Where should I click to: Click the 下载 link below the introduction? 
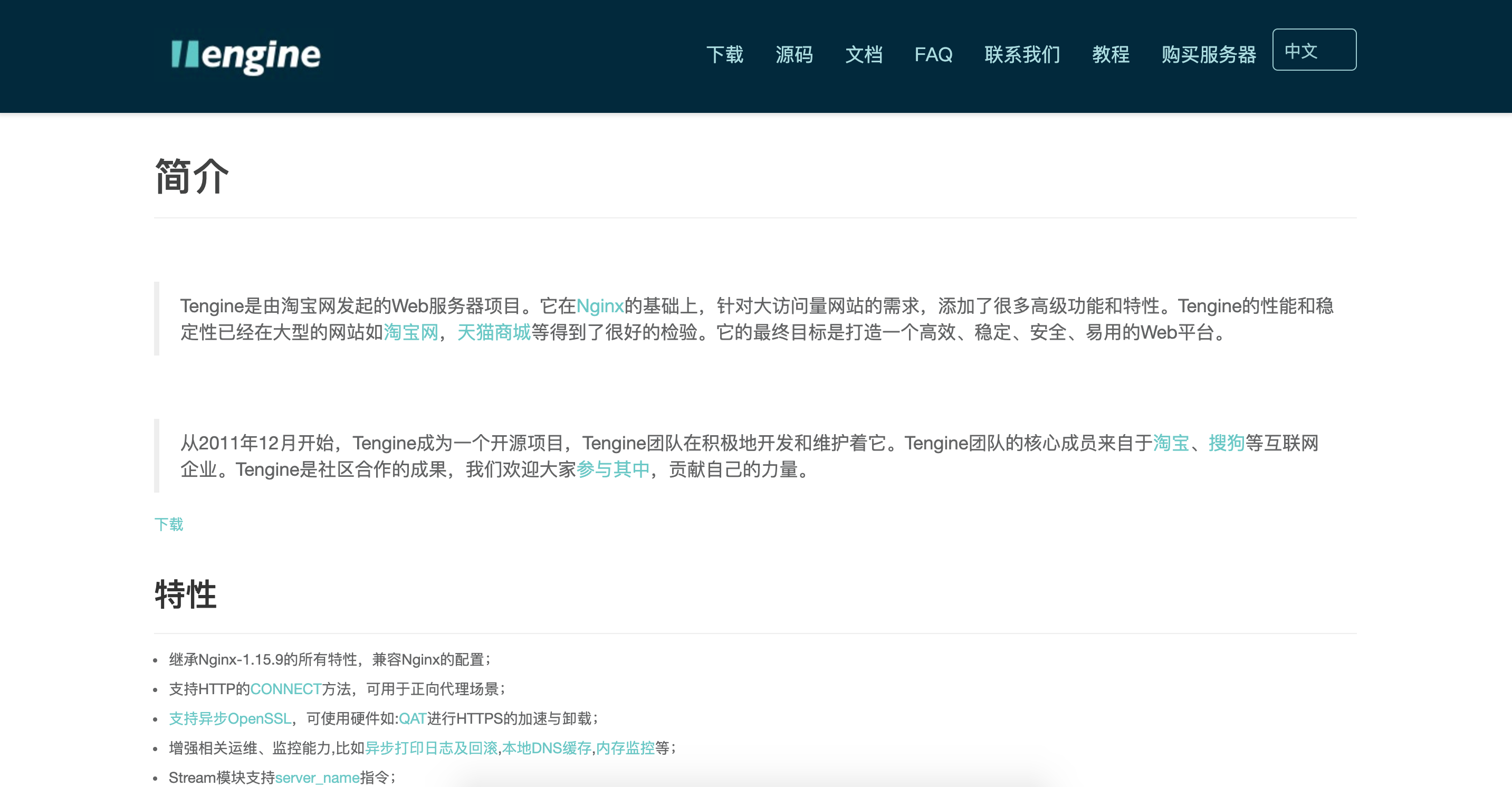coord(168,524)
